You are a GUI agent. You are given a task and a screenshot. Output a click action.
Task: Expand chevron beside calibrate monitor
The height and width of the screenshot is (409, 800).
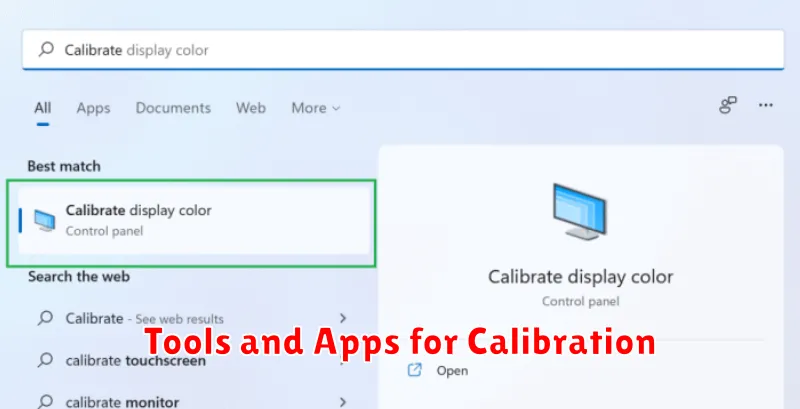coord(343,402)
